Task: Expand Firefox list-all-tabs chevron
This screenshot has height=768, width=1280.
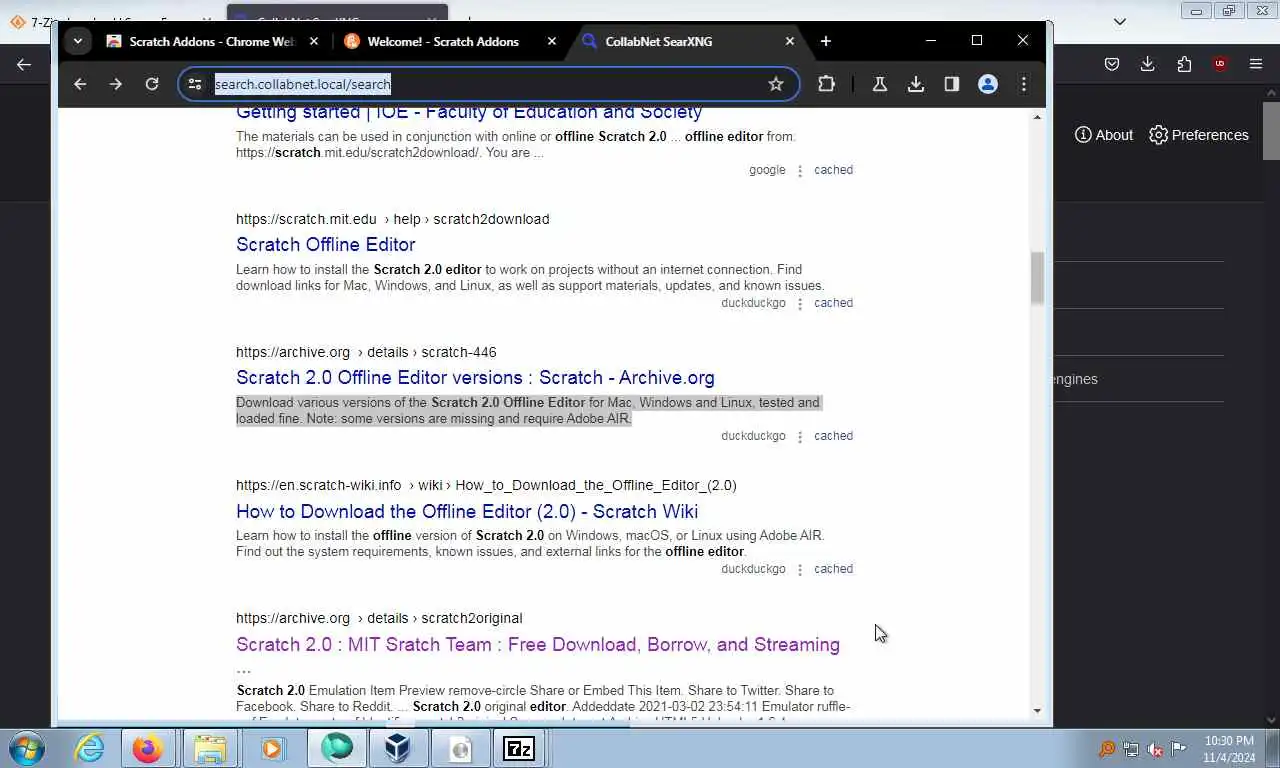Action: pos(1120,21)
